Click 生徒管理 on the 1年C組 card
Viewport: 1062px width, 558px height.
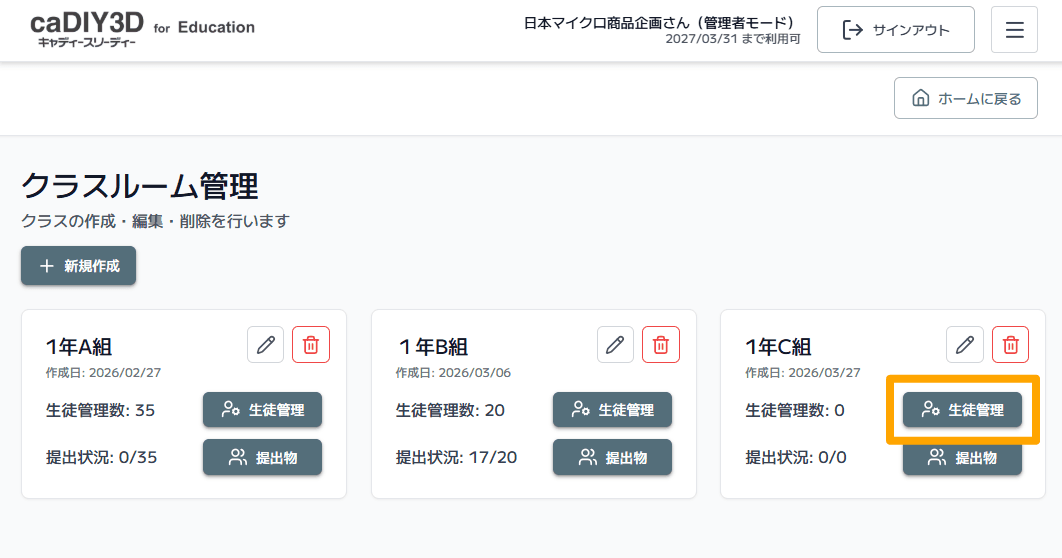[x=962, y=409]
